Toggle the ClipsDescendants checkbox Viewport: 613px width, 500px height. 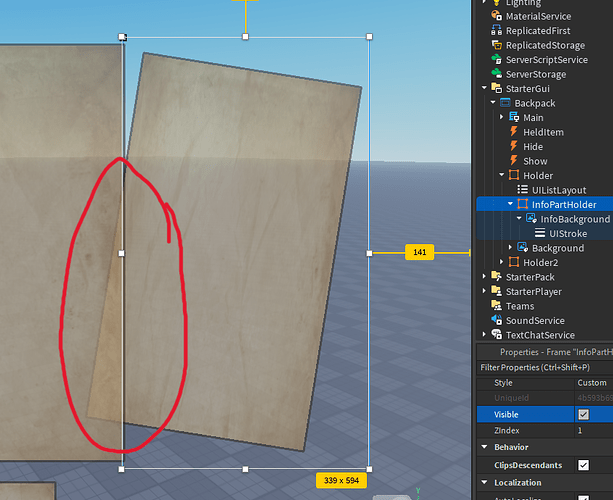pyautogui.click(x=583, y=465)
